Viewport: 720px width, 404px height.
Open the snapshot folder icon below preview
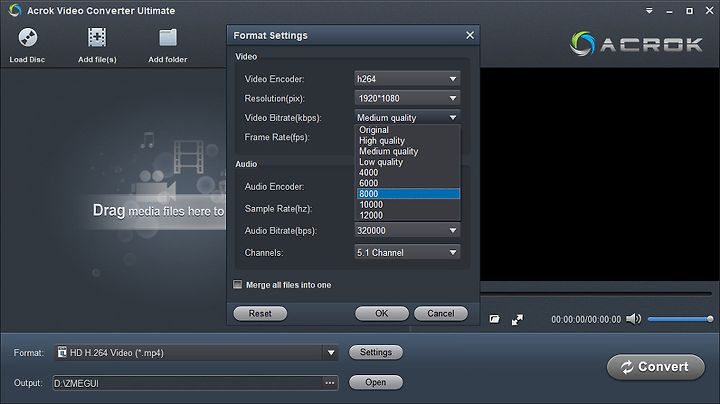click(x=495, y=319)
